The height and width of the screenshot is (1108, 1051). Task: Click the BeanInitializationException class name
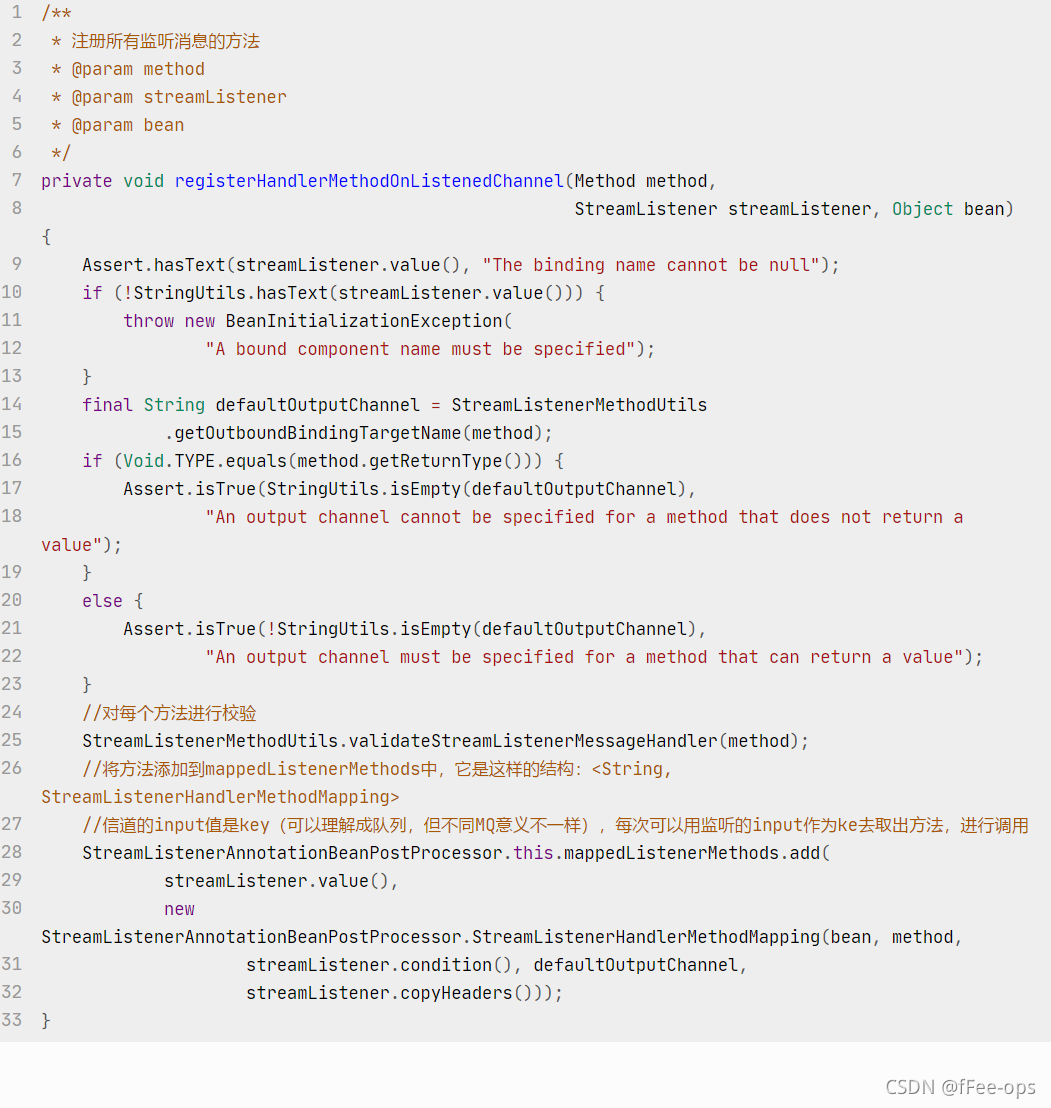coord(364,322)
